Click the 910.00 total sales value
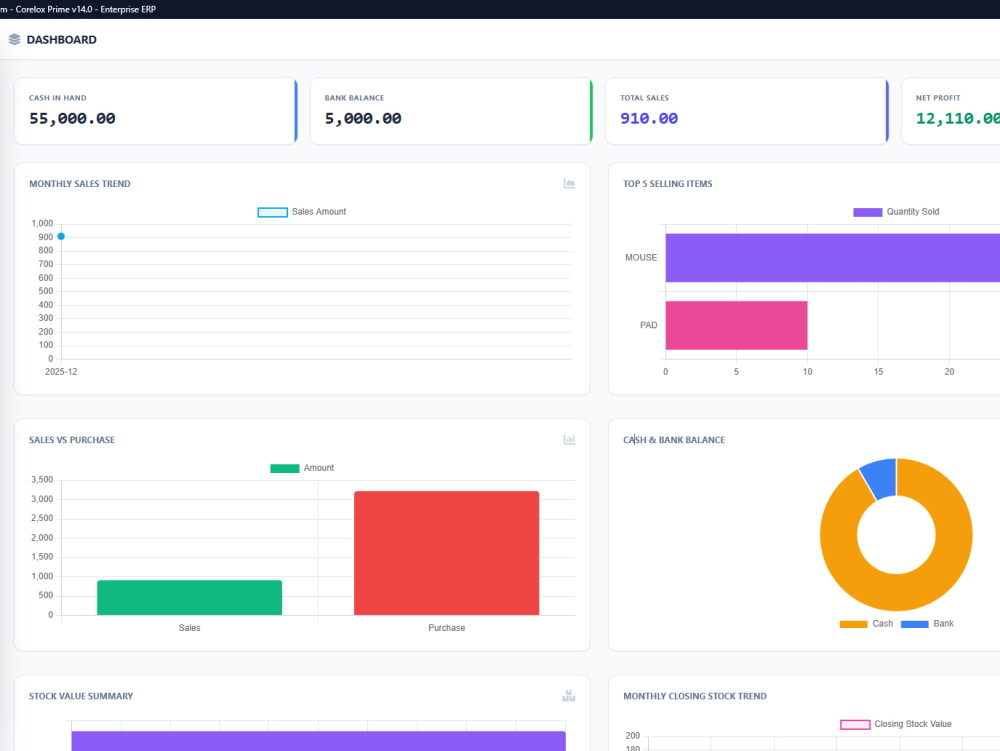This screenshot has width=1000, height=751. point(649,119)
